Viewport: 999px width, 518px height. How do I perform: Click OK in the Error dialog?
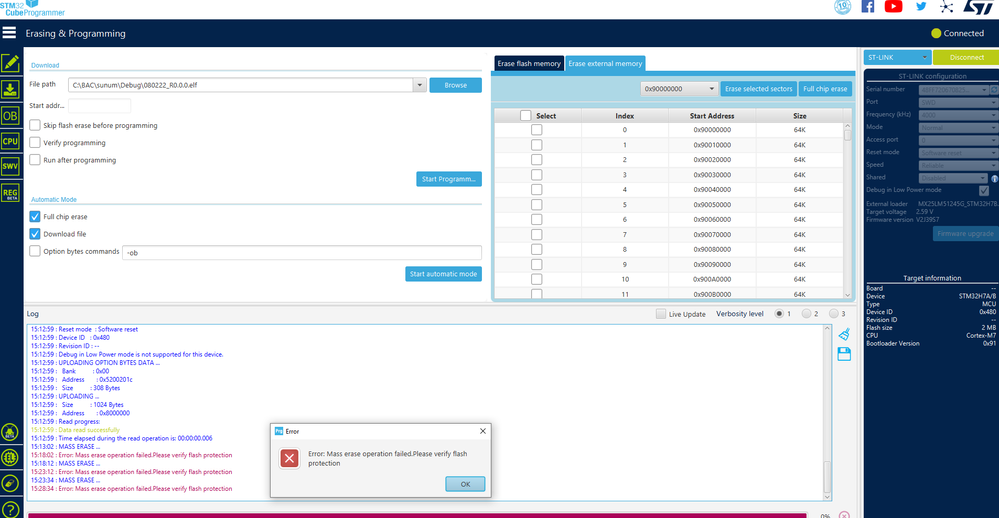[x=465, y=484]
